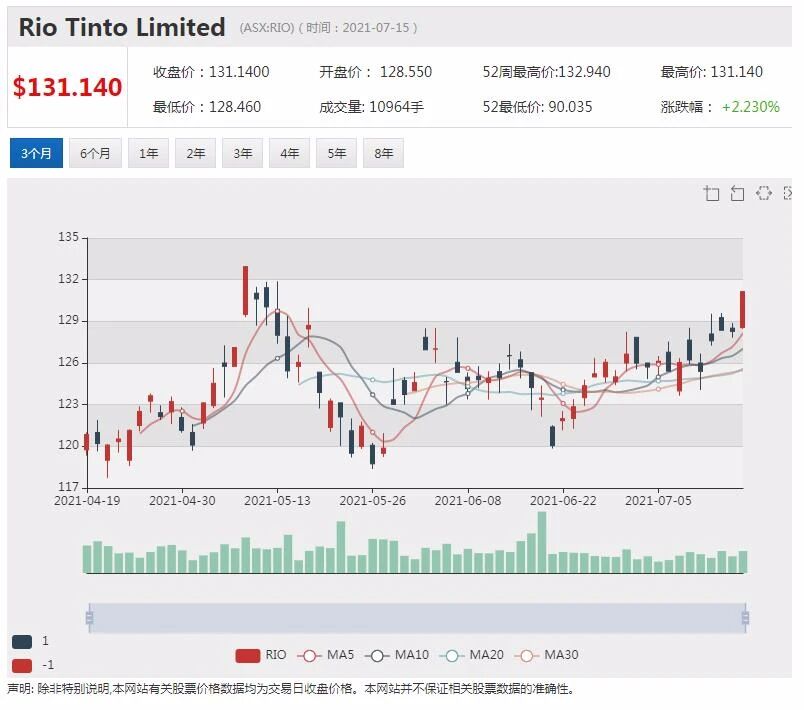804x710 pixels.
Task: Click the 123 y-axis label
Action: tap(68, 404)
